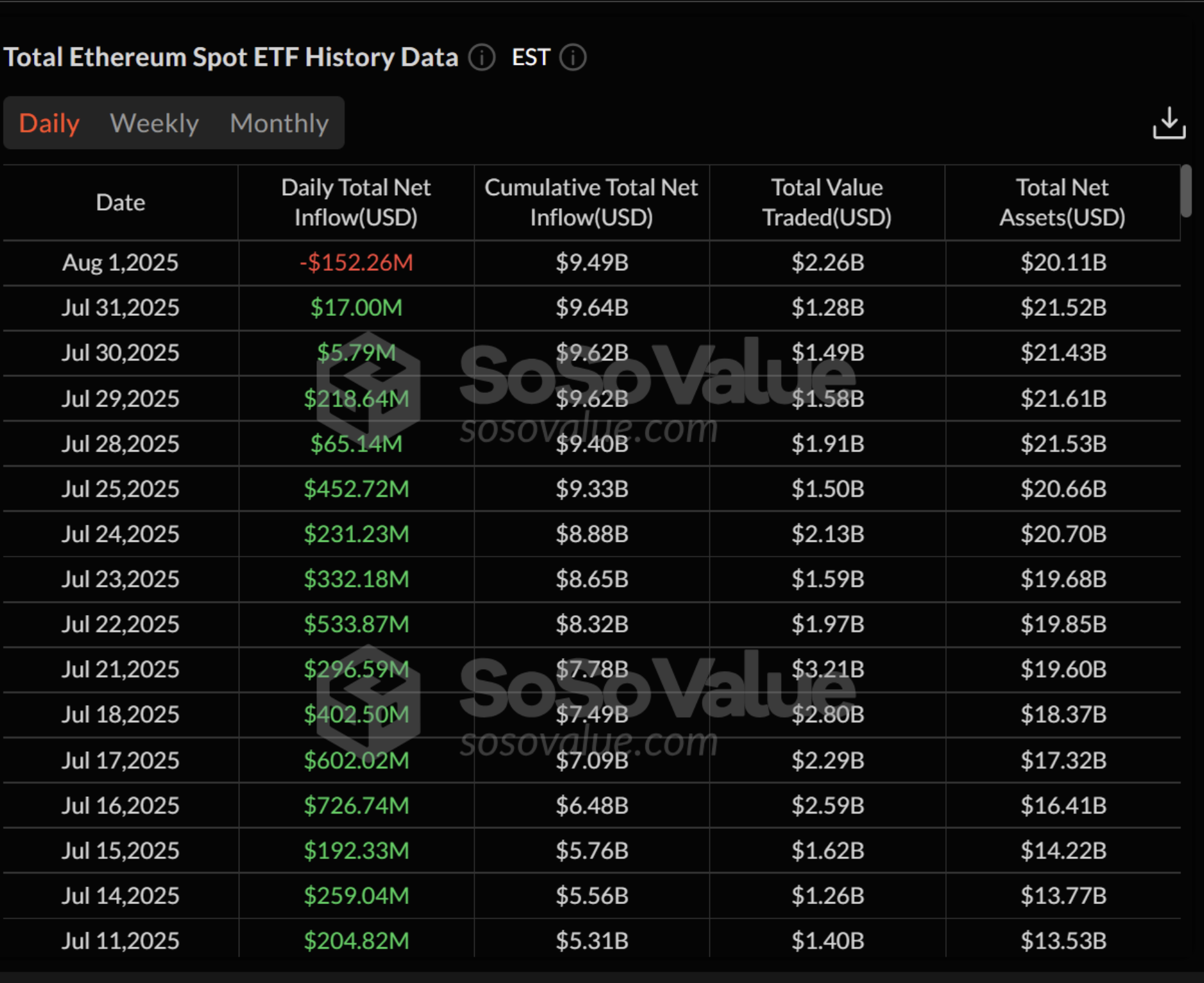Switch to the Monthly tab
Image resolution: width=1204 pixels, height=983 pixels.
279,123
